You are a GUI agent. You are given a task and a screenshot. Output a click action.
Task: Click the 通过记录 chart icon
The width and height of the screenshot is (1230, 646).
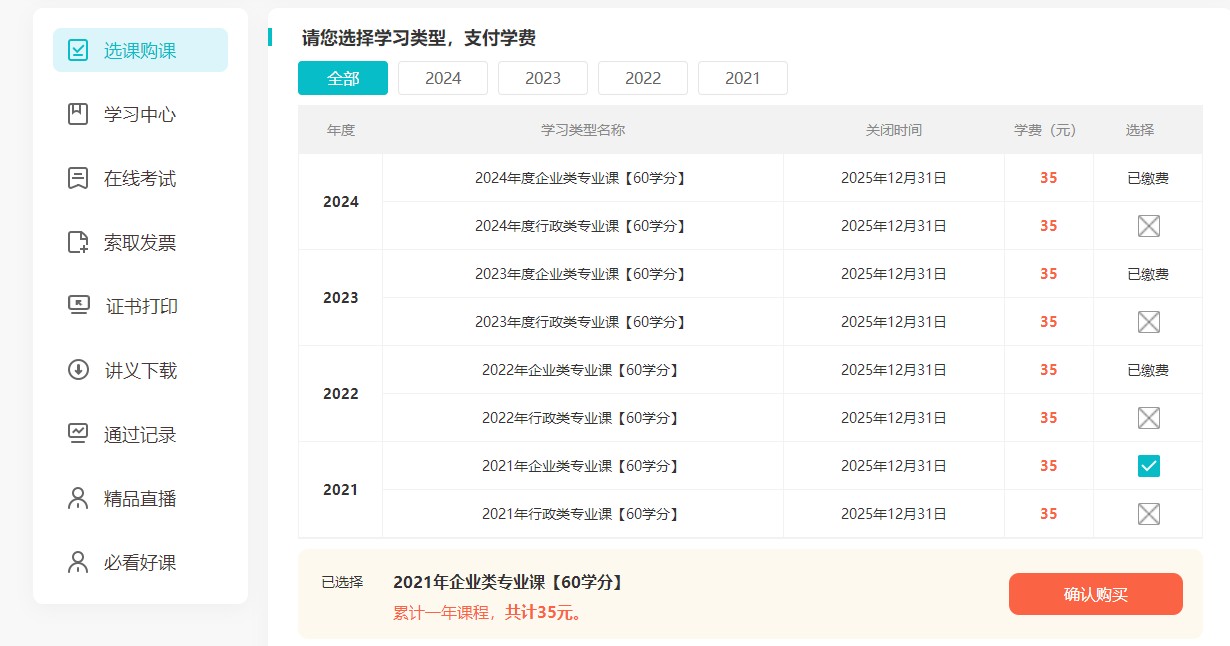[x=78, y=434]
